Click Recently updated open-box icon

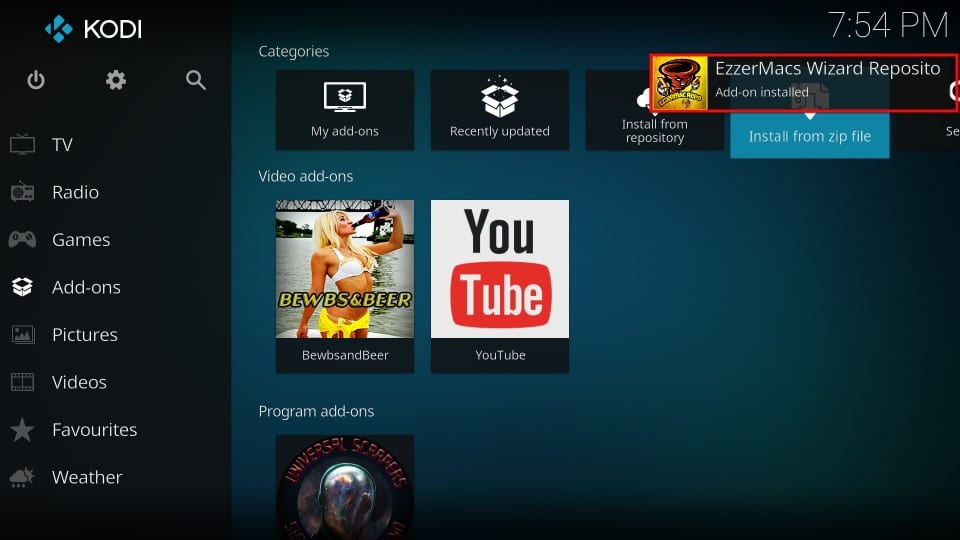(x=500, y=97)
